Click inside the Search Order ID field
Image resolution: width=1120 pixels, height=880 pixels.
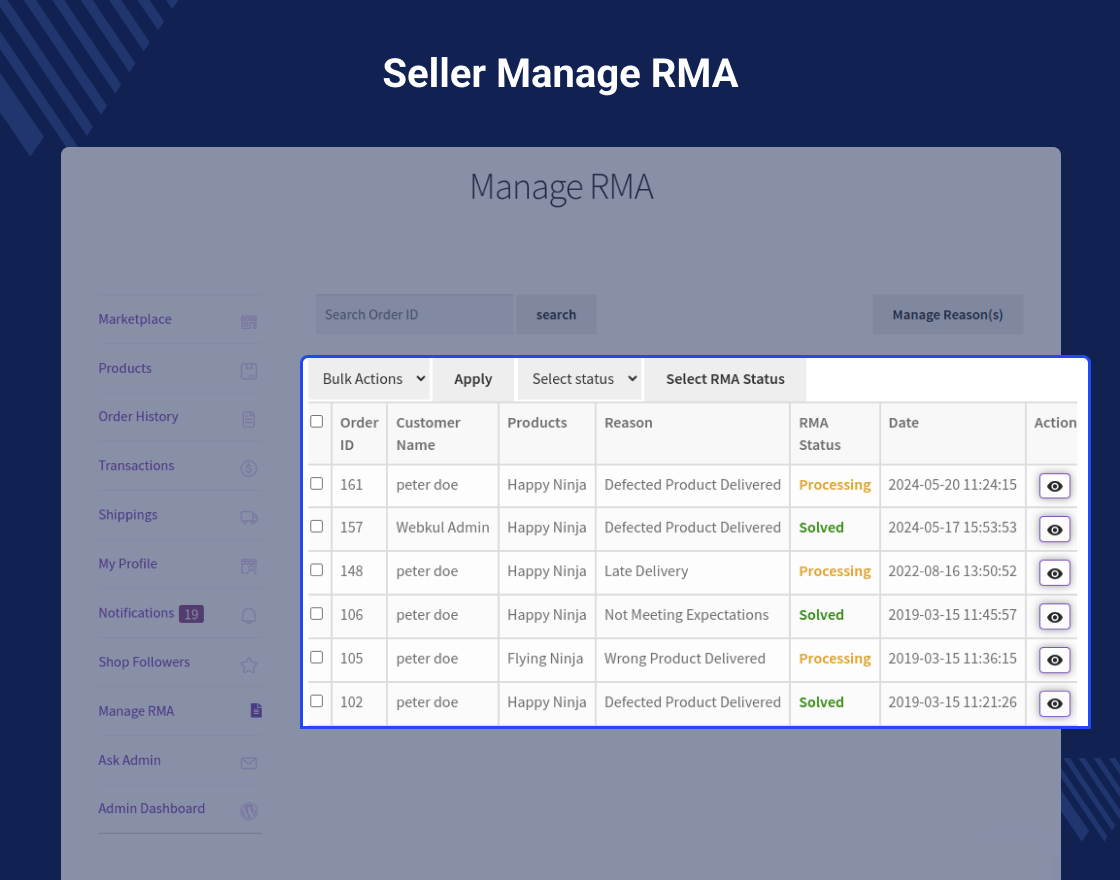[414, 314]
